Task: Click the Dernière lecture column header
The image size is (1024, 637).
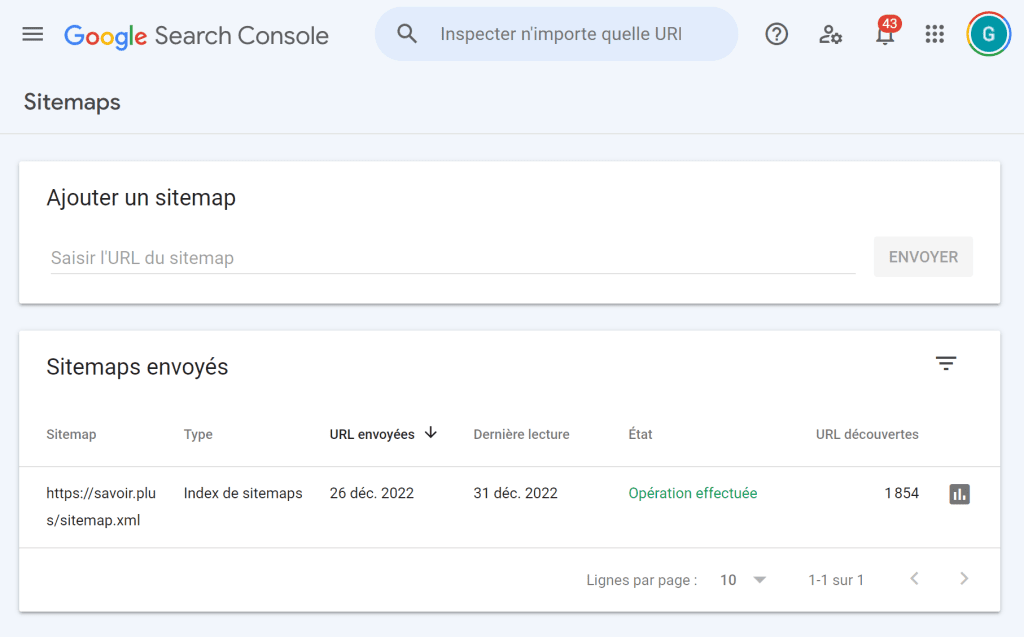Action: point(521,434)
